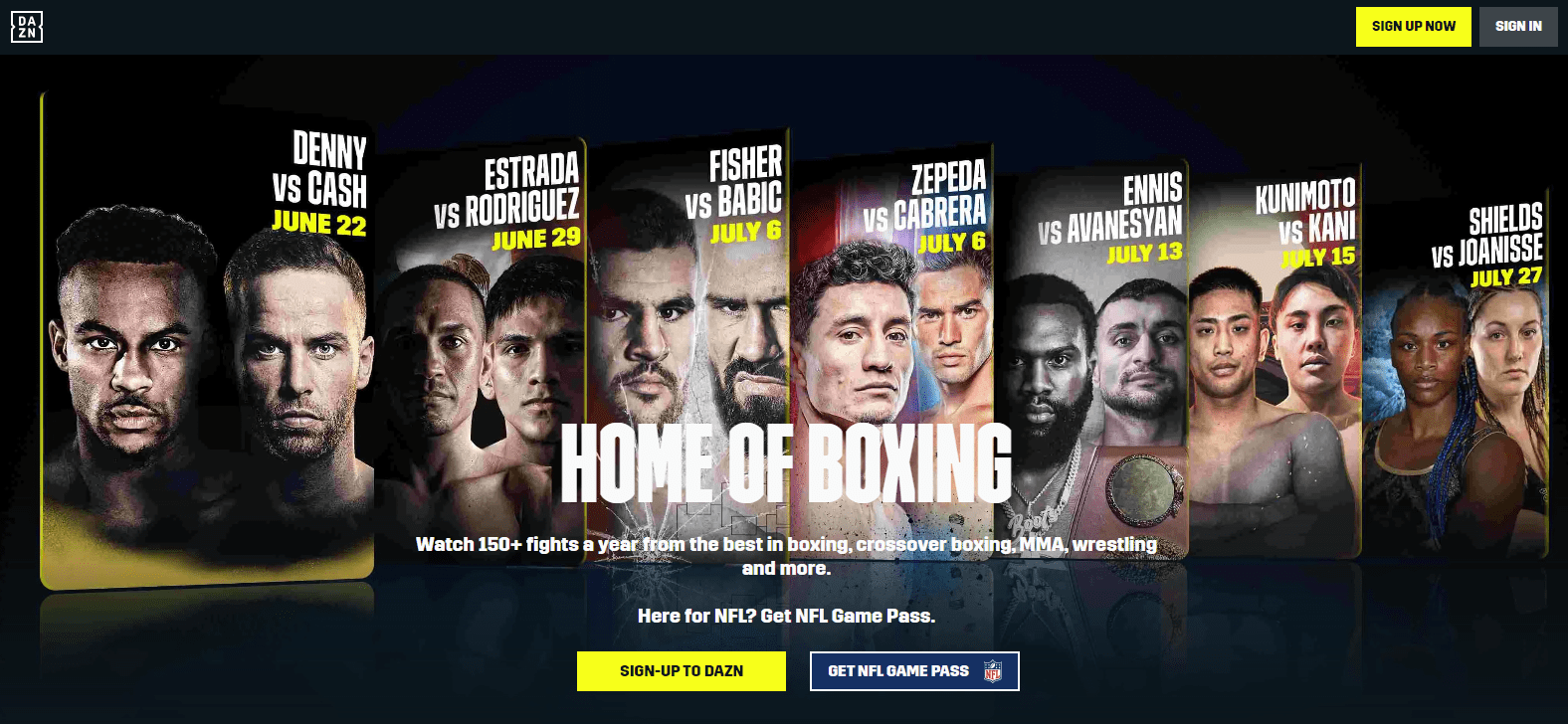1568x724 pixels.
Task: View the Zepeda vs Cabrera card
Action: tap(892, 350)
